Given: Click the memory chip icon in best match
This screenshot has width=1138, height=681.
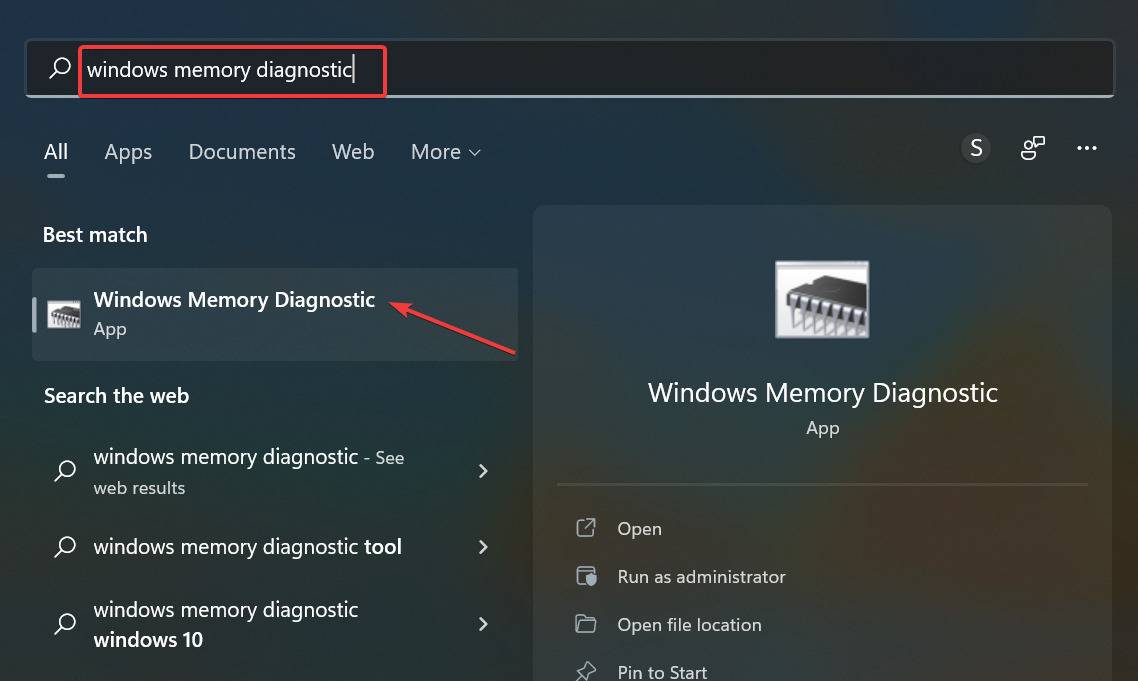Looking at the screenshot, I should (x=64, y=314).
